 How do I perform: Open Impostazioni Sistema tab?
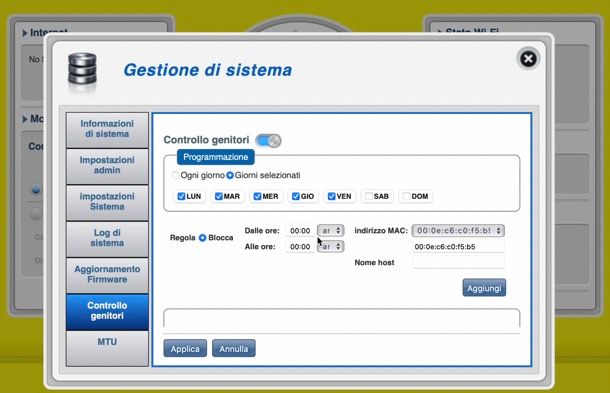tap(107, 202)
